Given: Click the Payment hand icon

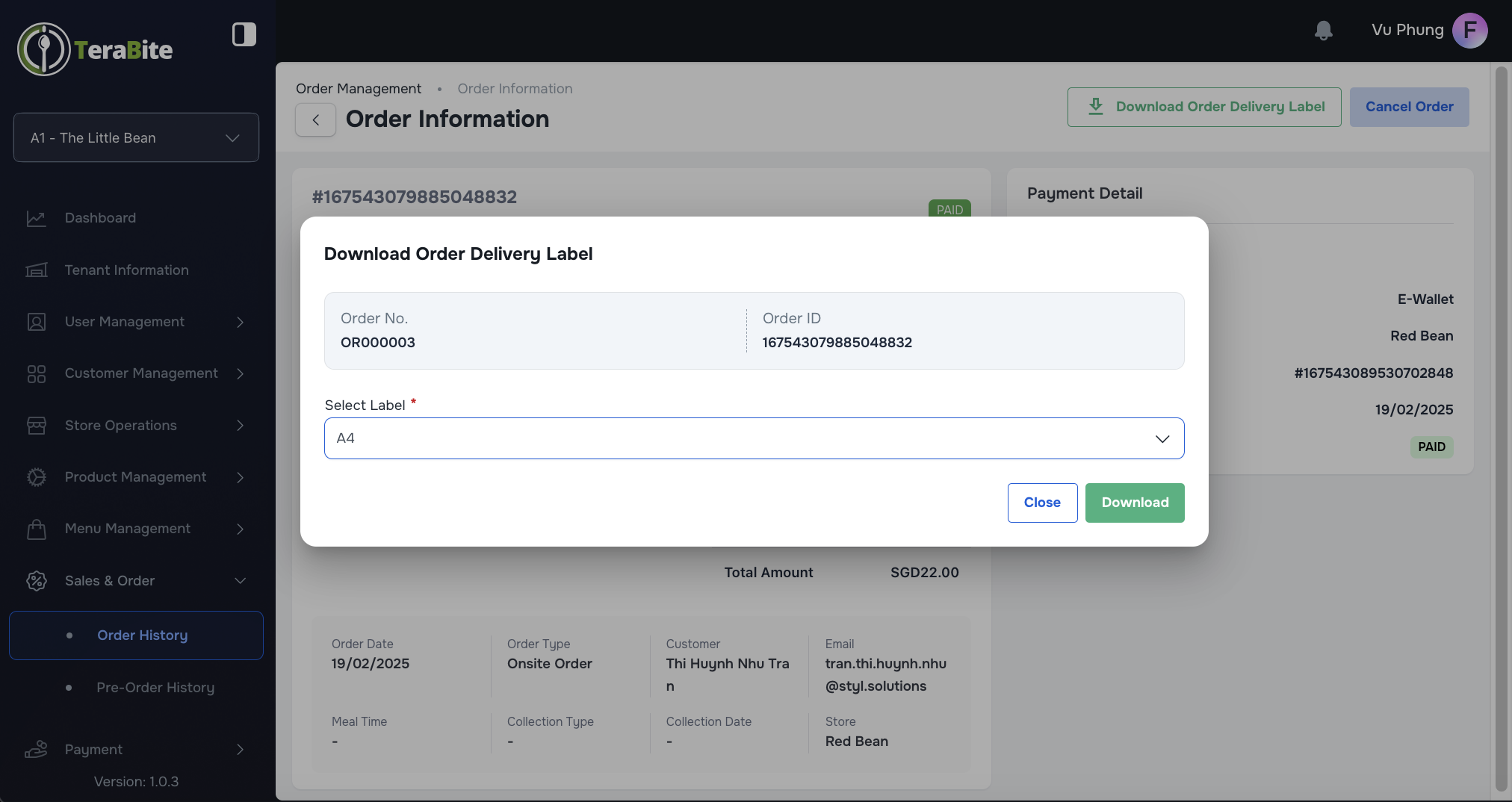Looking at the screenshot, I should (37, 749).
